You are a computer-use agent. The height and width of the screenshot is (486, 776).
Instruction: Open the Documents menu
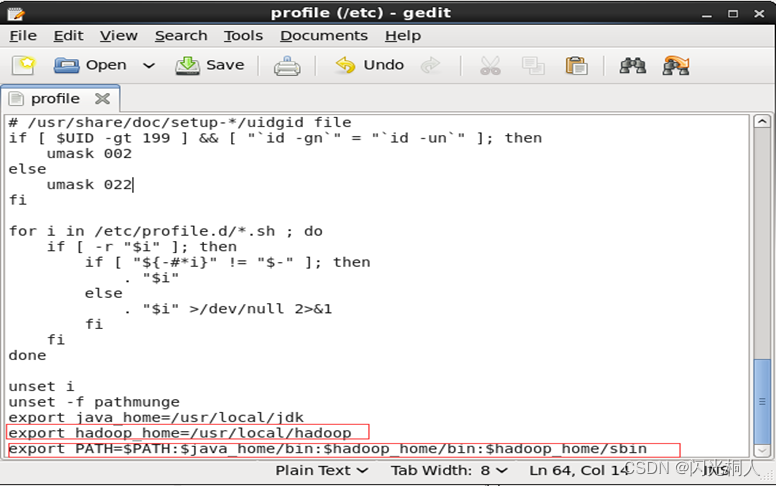324,36
